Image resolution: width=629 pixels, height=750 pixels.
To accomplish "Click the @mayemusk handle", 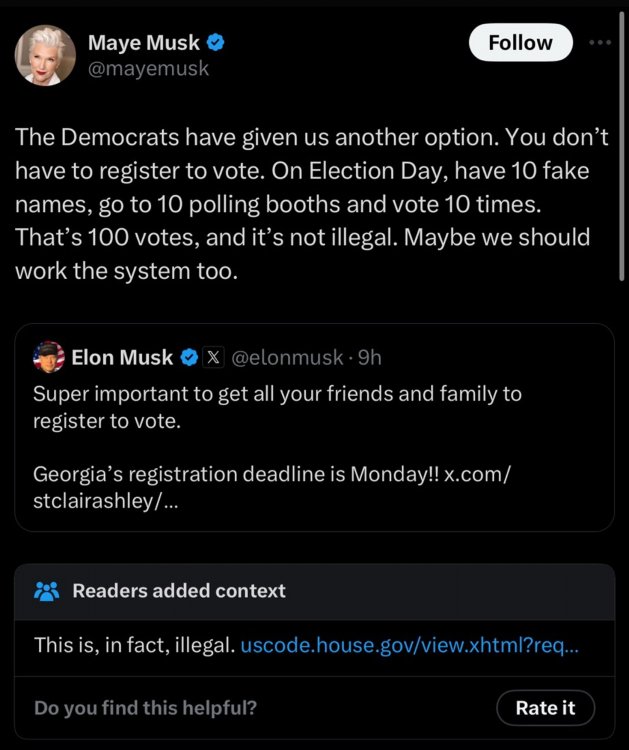I will pyautogui.click(x=148, y=68).
